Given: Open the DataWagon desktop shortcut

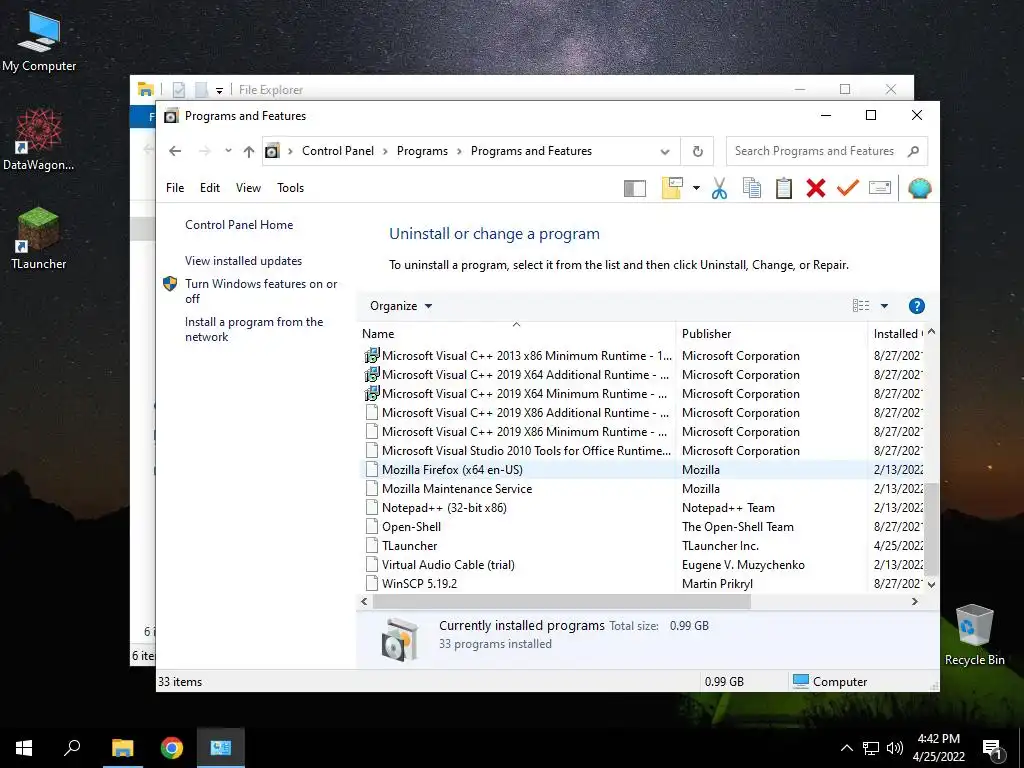Looking at the screenshot, I should [39, 139].
